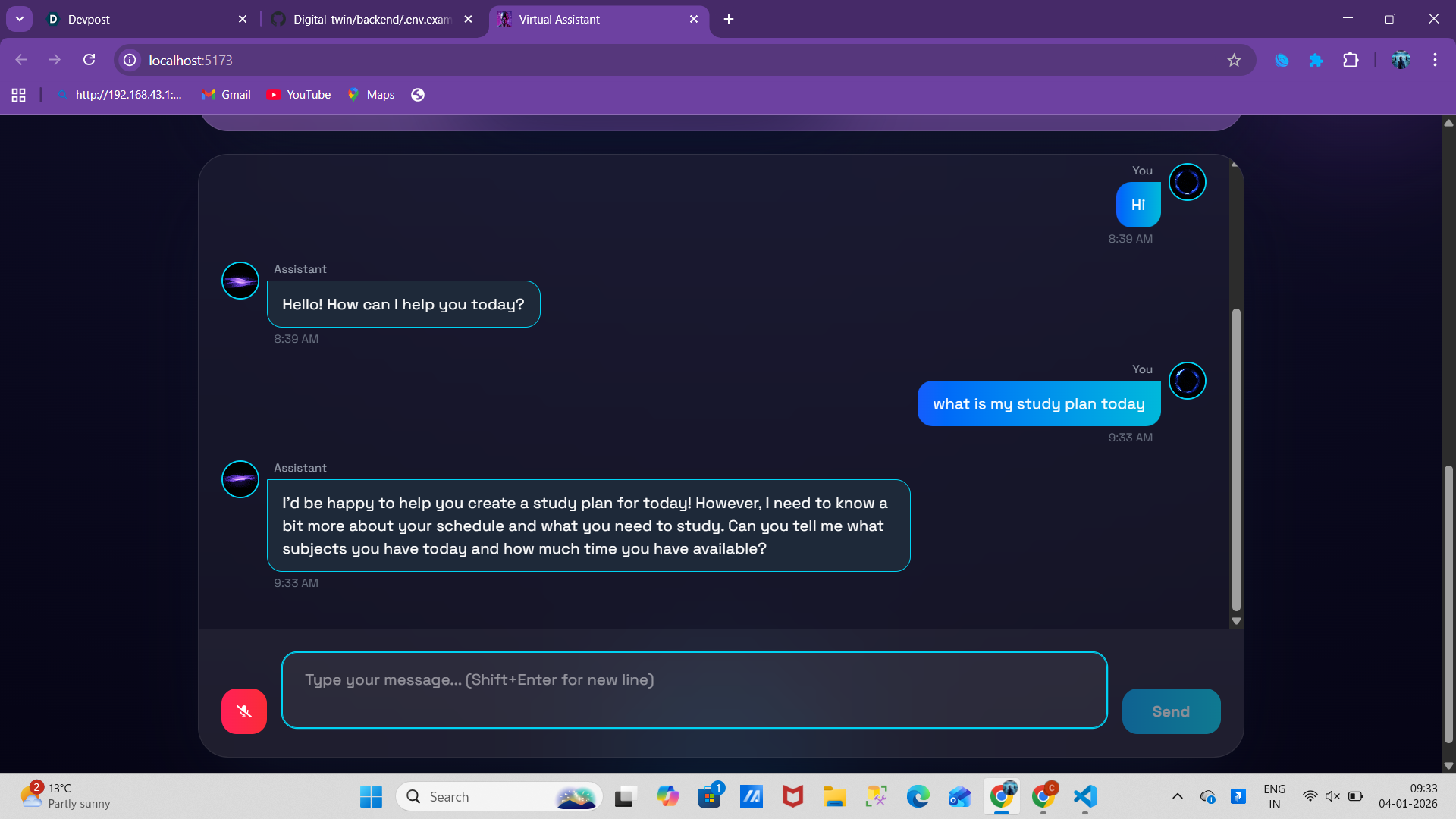The image size is (1456, 819).
Task: Focus the message input field
Action: [x=694, y=690]
